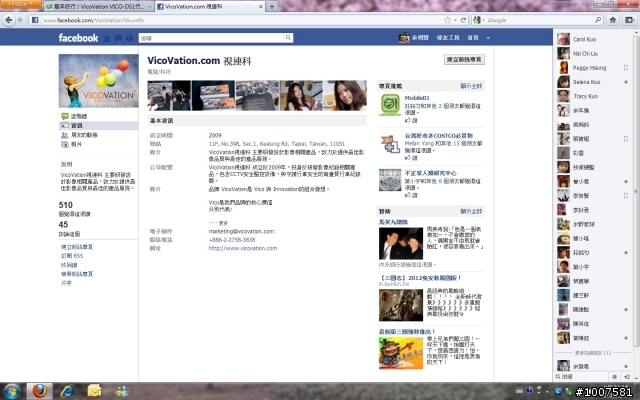Click the VicoVation balloon profile picture

(98, 81)
